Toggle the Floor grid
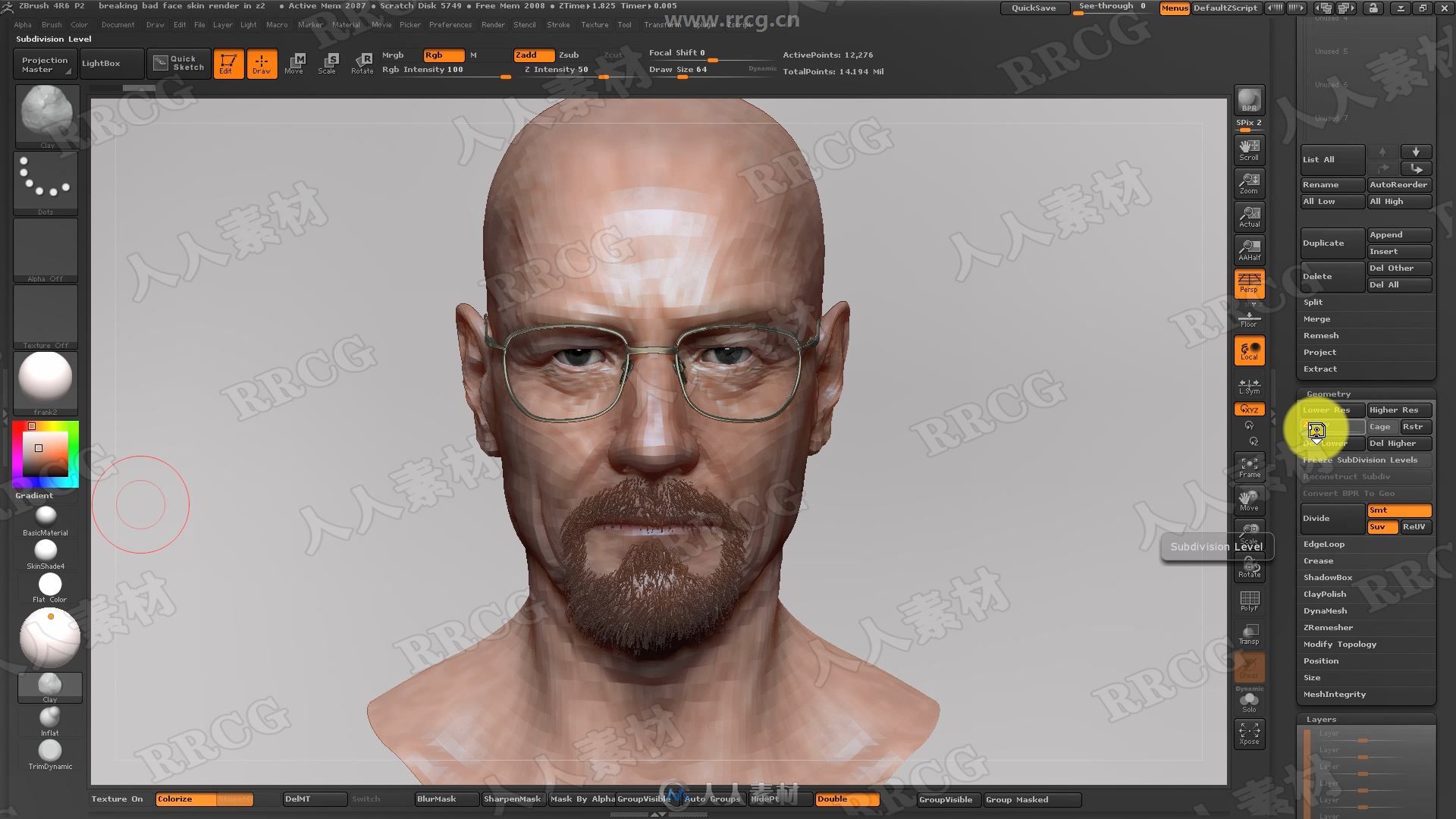 pyautogui.click(x=1249, y=318)
